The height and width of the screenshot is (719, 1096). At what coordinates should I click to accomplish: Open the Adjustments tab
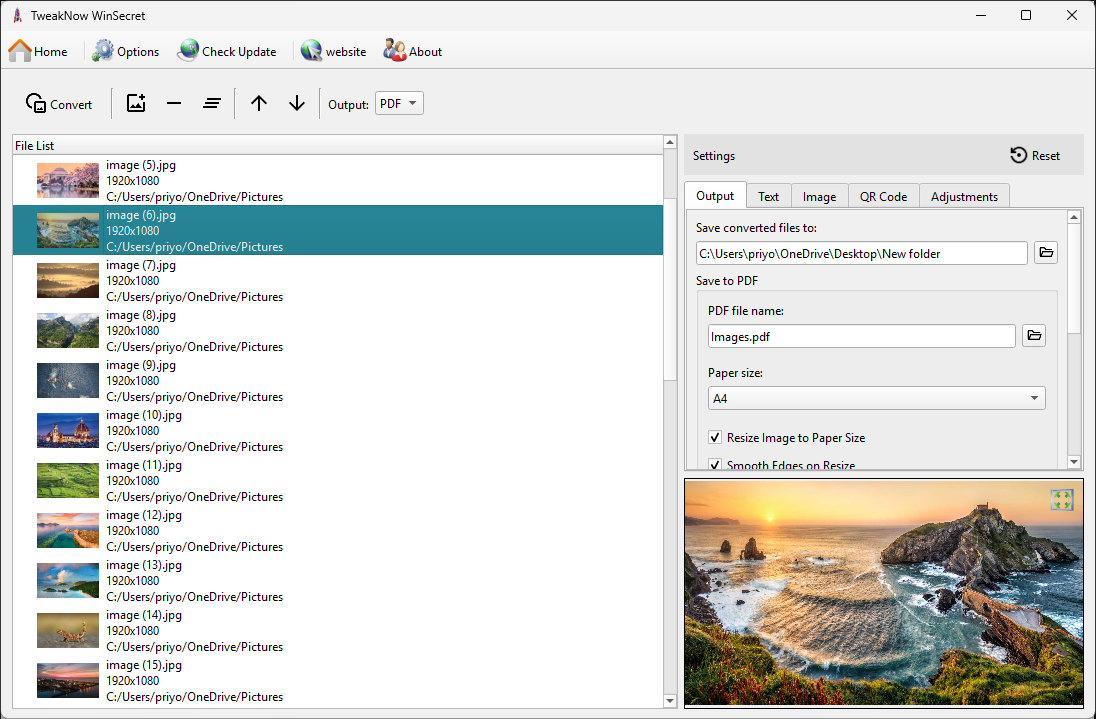(x=964, y=196)
